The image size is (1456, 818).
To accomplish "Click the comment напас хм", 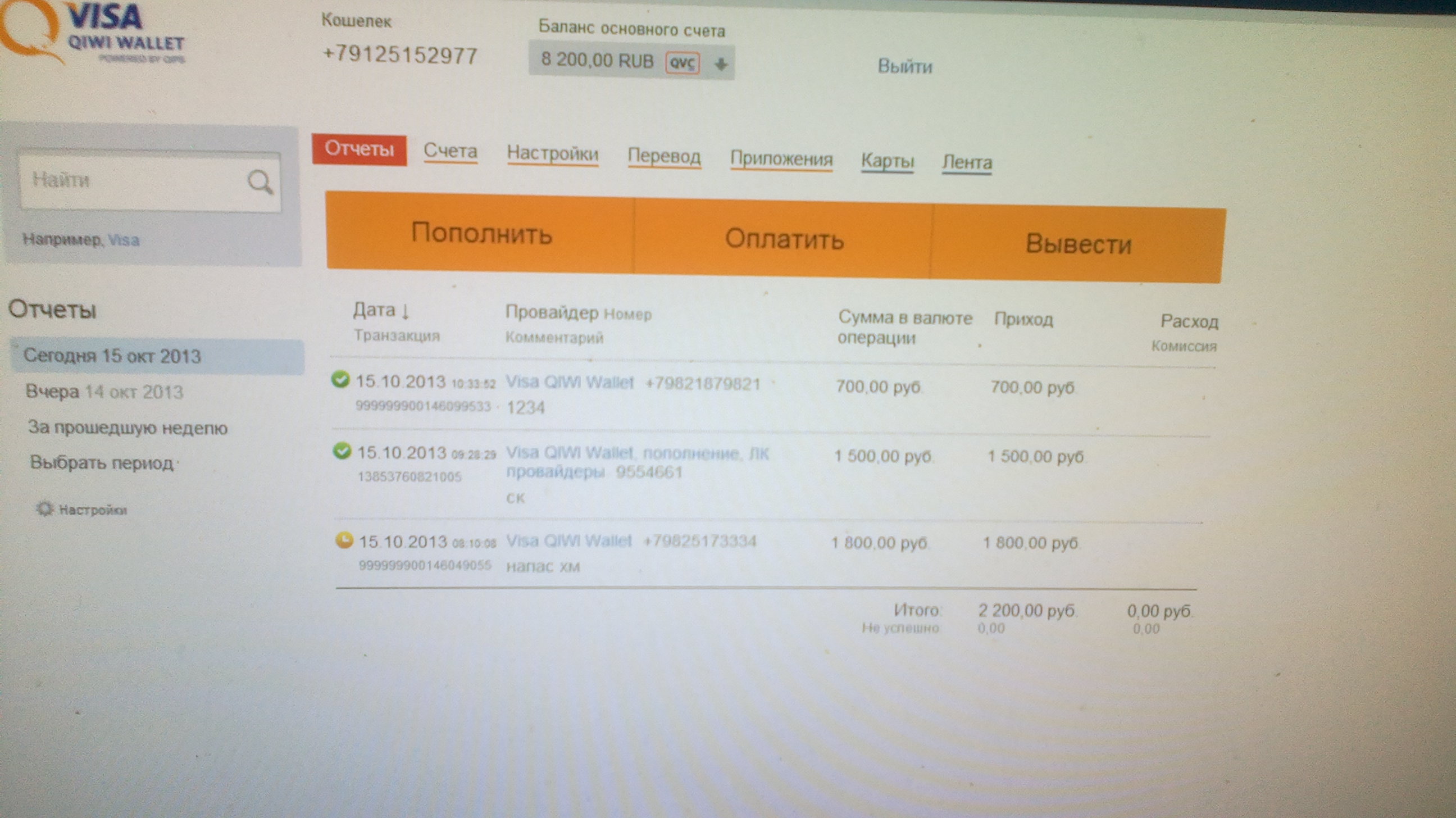I will coord(543,567).
